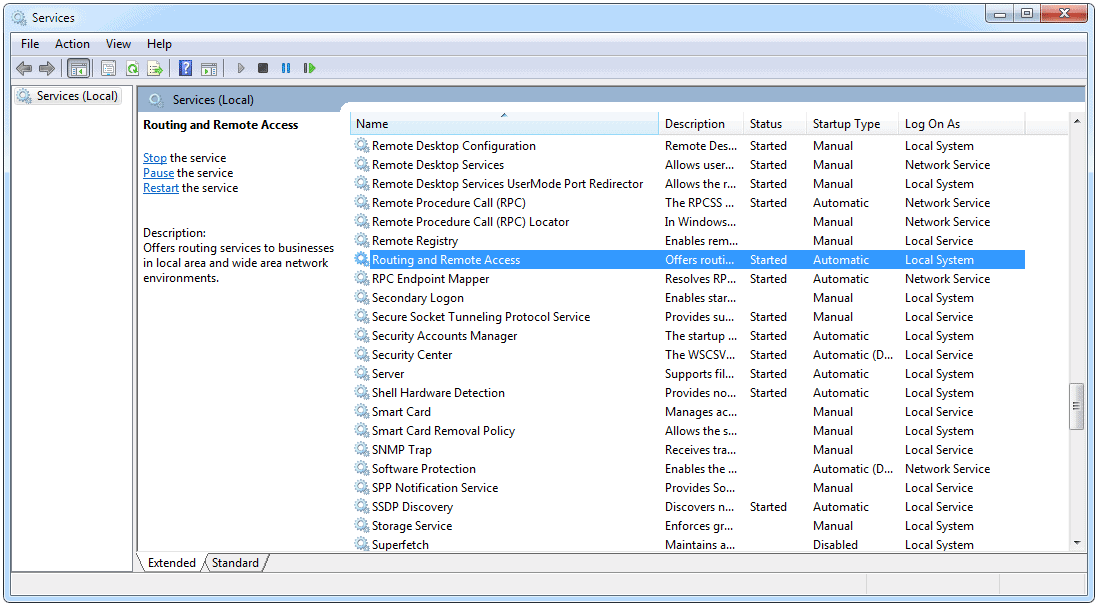Screen dimensions: 1097x606
Task: Select Software Protection service
Action: (x=689, y=469)
